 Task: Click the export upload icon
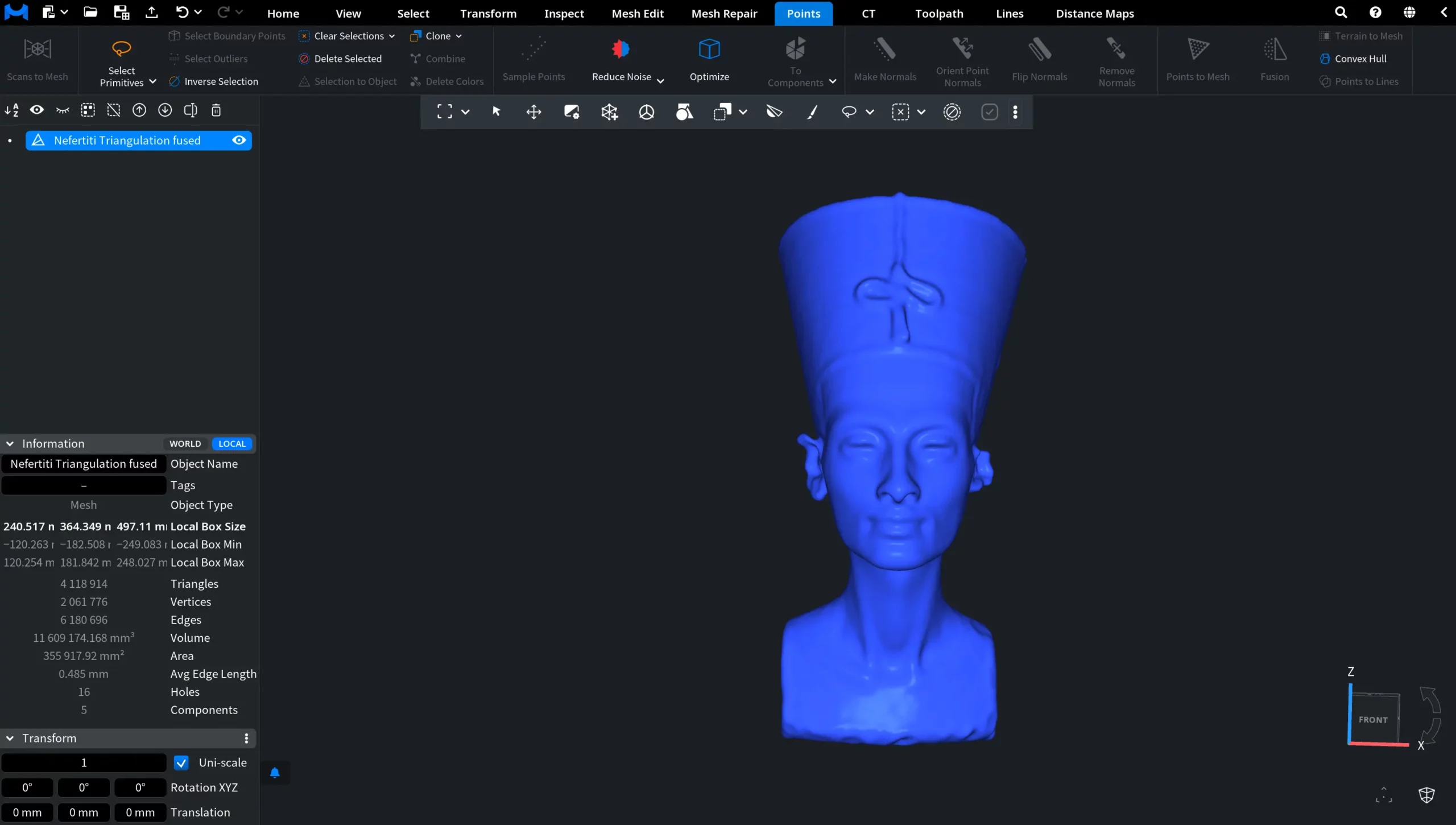[151, 13]
